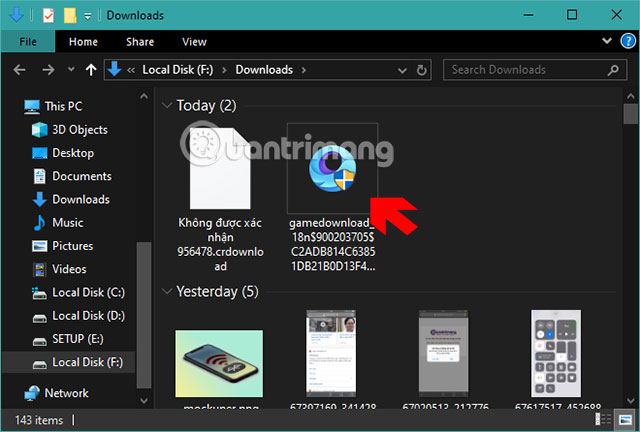Image resolution: width=640 pixels, height=432 pixels.
Task: Open Local Disk (D:) in the sidebar
Action: click(x=78, y=316)
